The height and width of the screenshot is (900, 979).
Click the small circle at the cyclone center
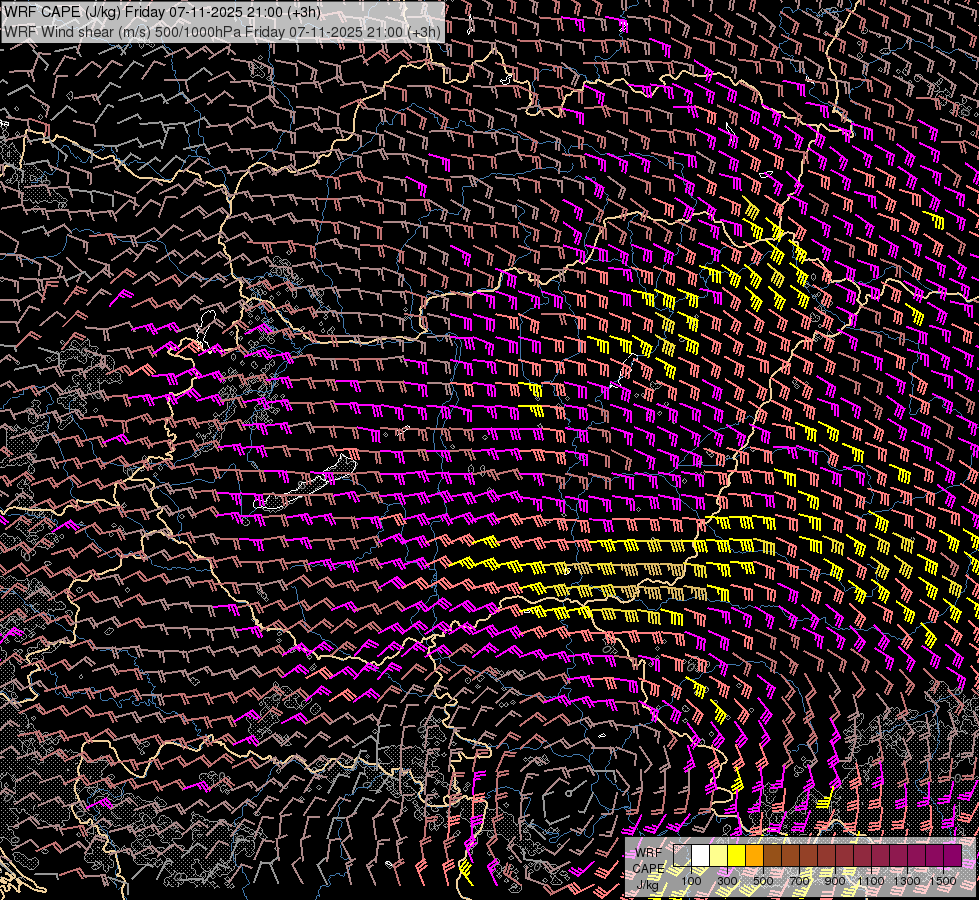[568, 794]
